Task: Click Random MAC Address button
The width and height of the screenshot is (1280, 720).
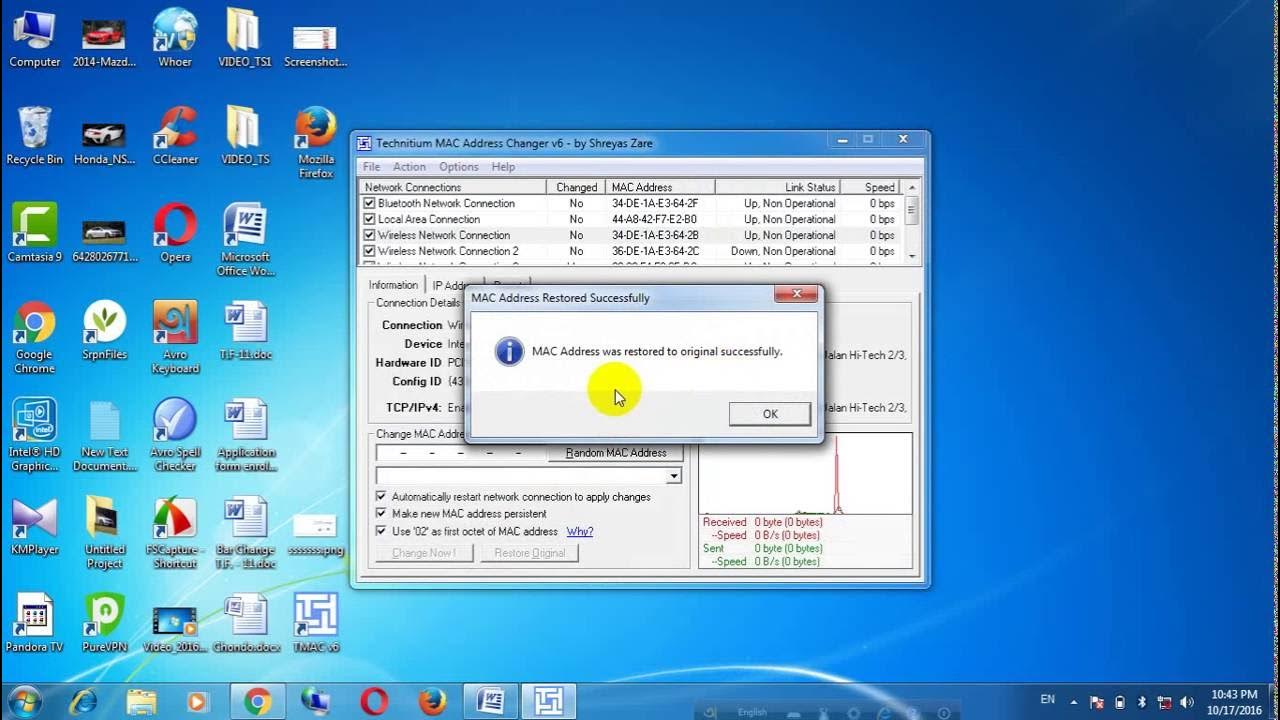Action: (x=616, y=453)
